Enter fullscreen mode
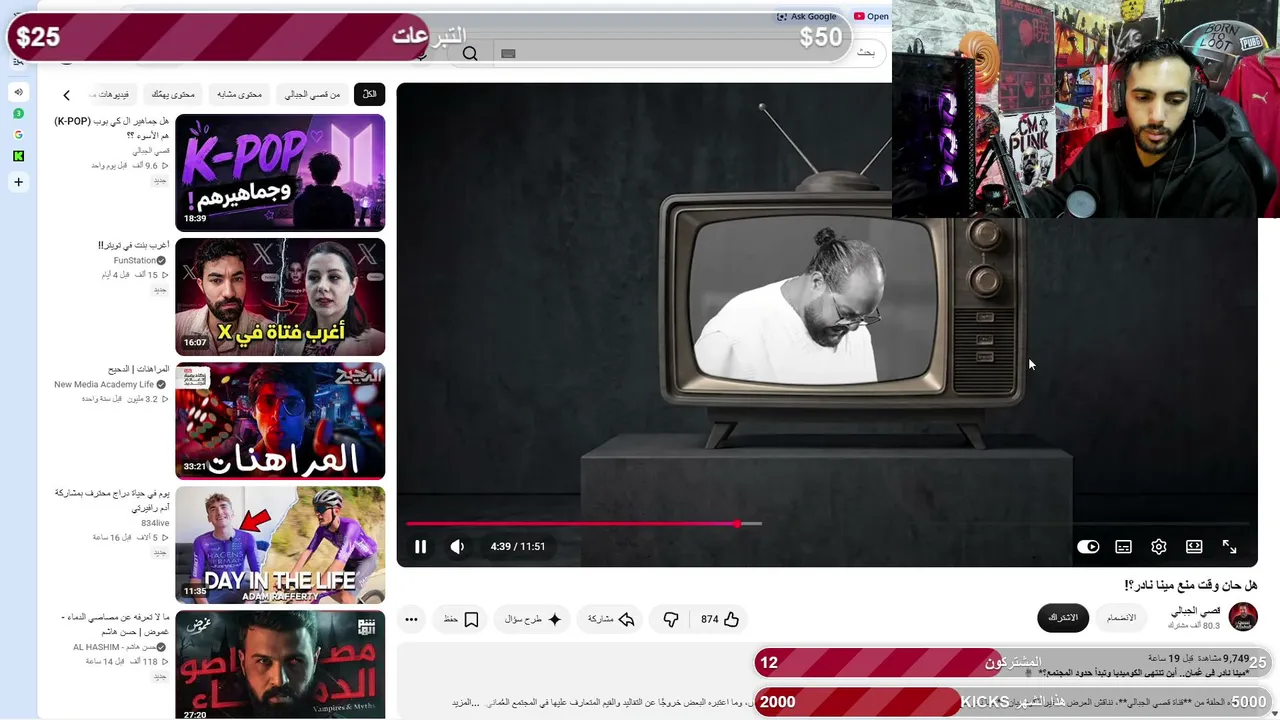Image resolution: width=1280 pixels, height=720 pixels. click(1230, 547)
